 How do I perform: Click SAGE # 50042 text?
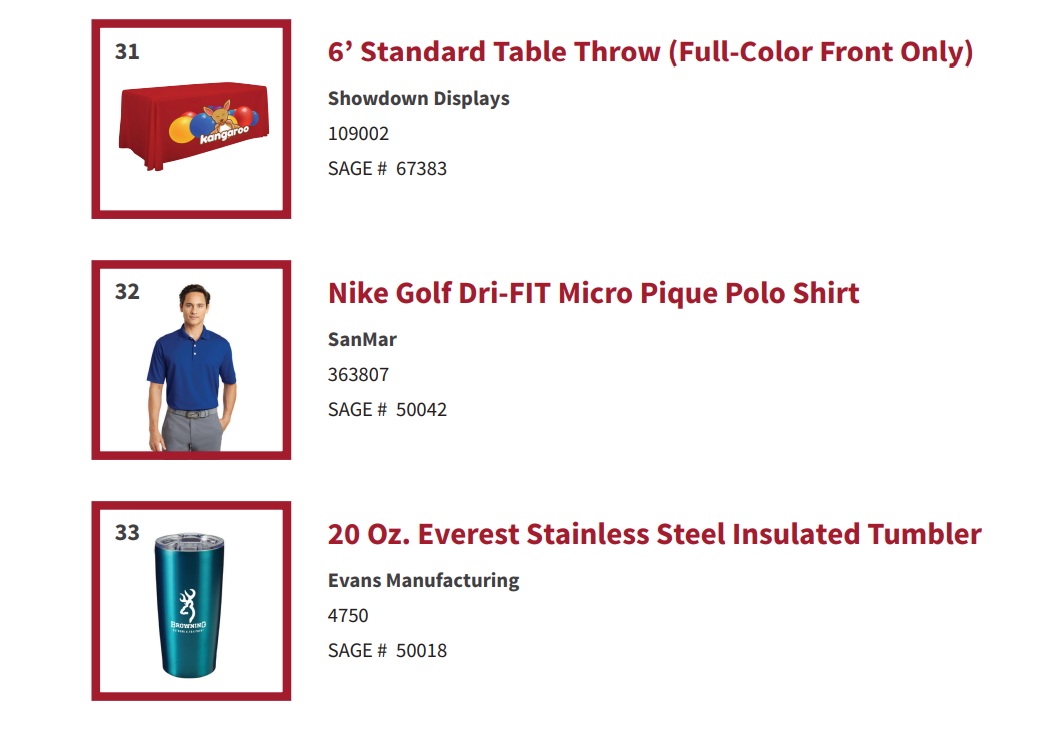tap(387, 409)
